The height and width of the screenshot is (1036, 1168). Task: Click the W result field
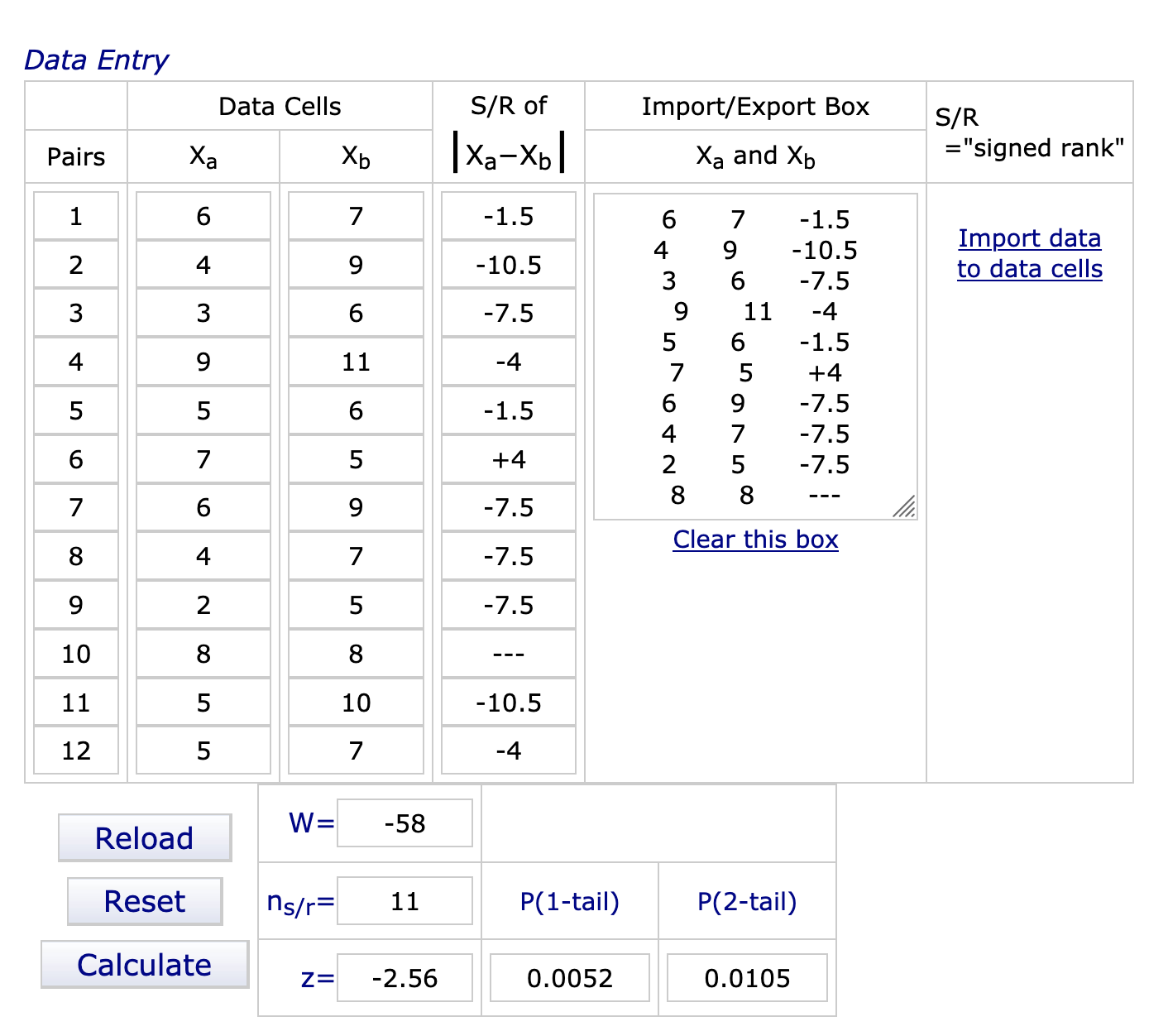pos(404,823)
